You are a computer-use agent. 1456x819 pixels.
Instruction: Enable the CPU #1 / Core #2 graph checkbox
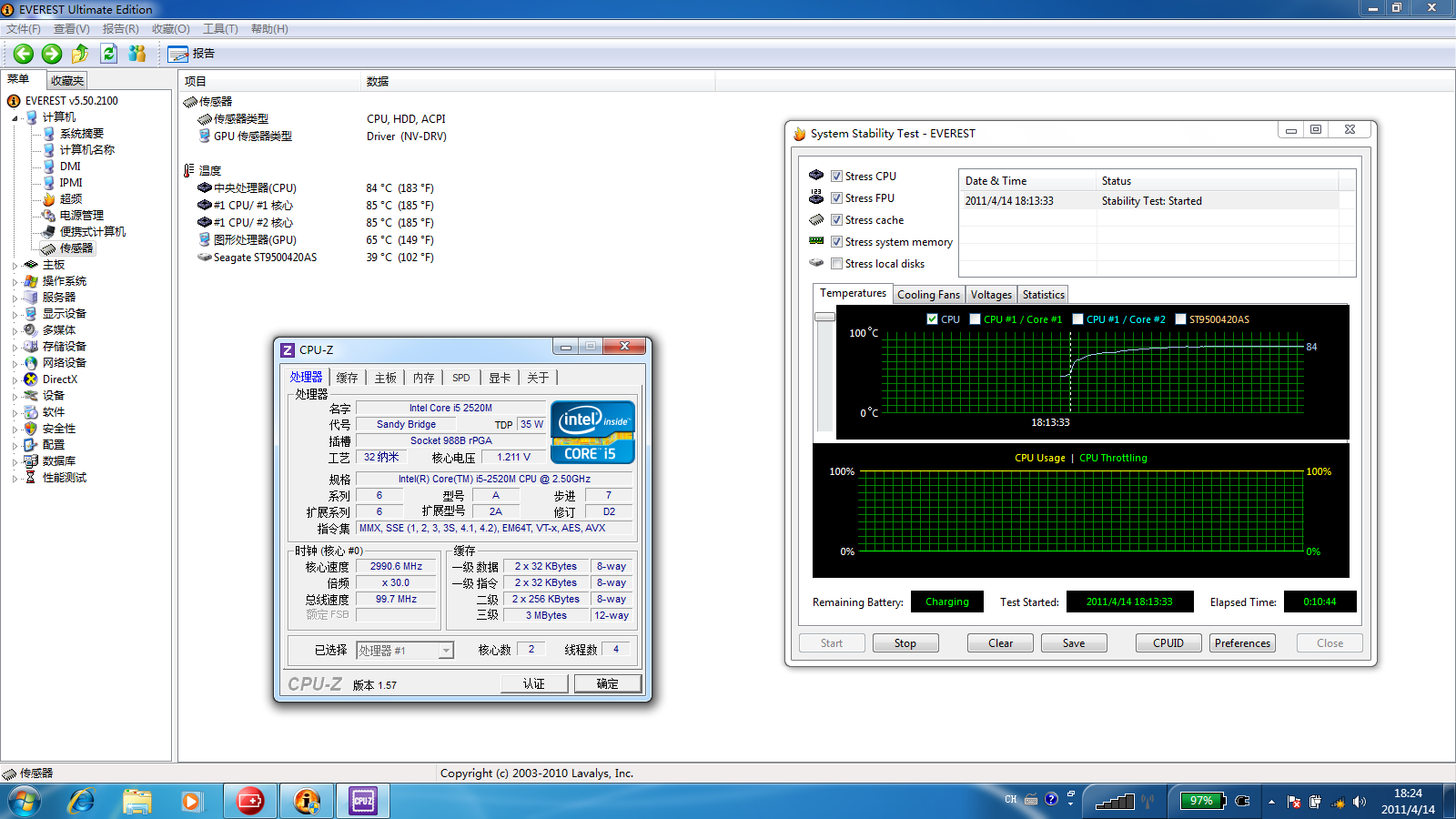tap(1078, 319)
